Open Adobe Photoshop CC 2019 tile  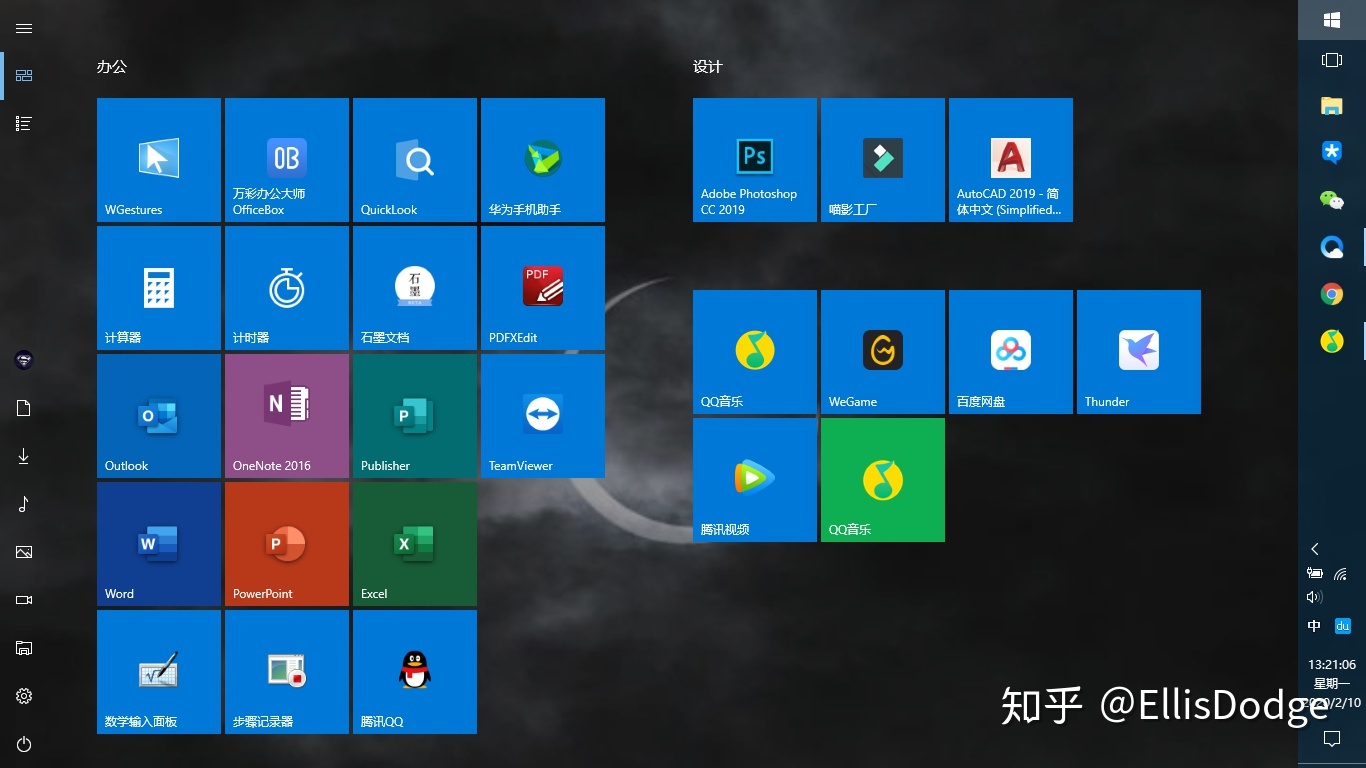(754, 159)
